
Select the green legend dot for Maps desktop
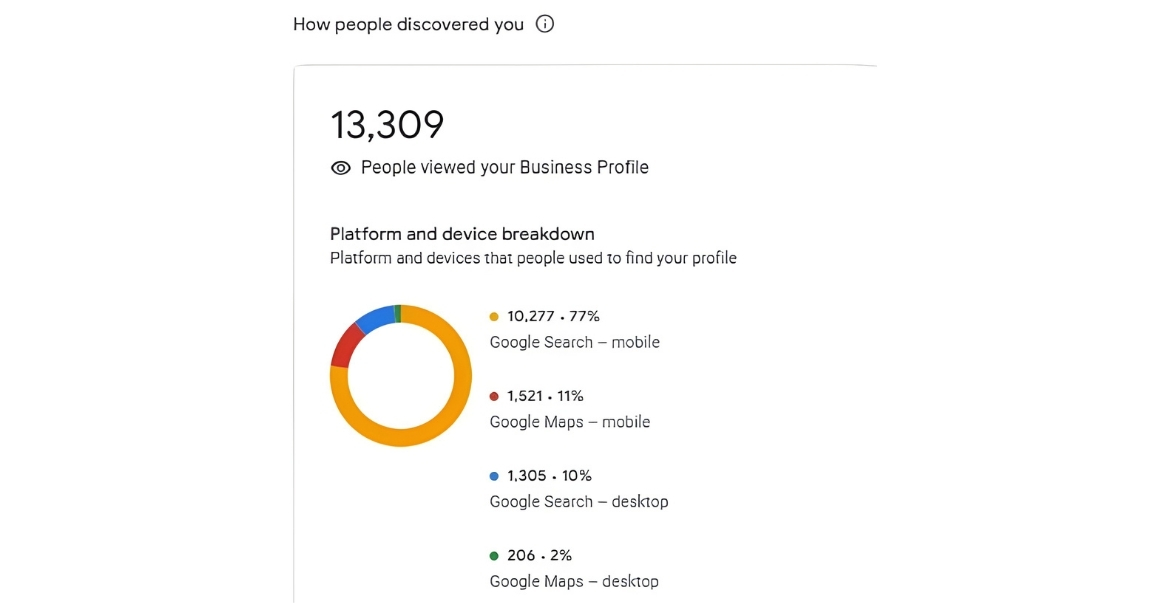click(x=494, y=556)
